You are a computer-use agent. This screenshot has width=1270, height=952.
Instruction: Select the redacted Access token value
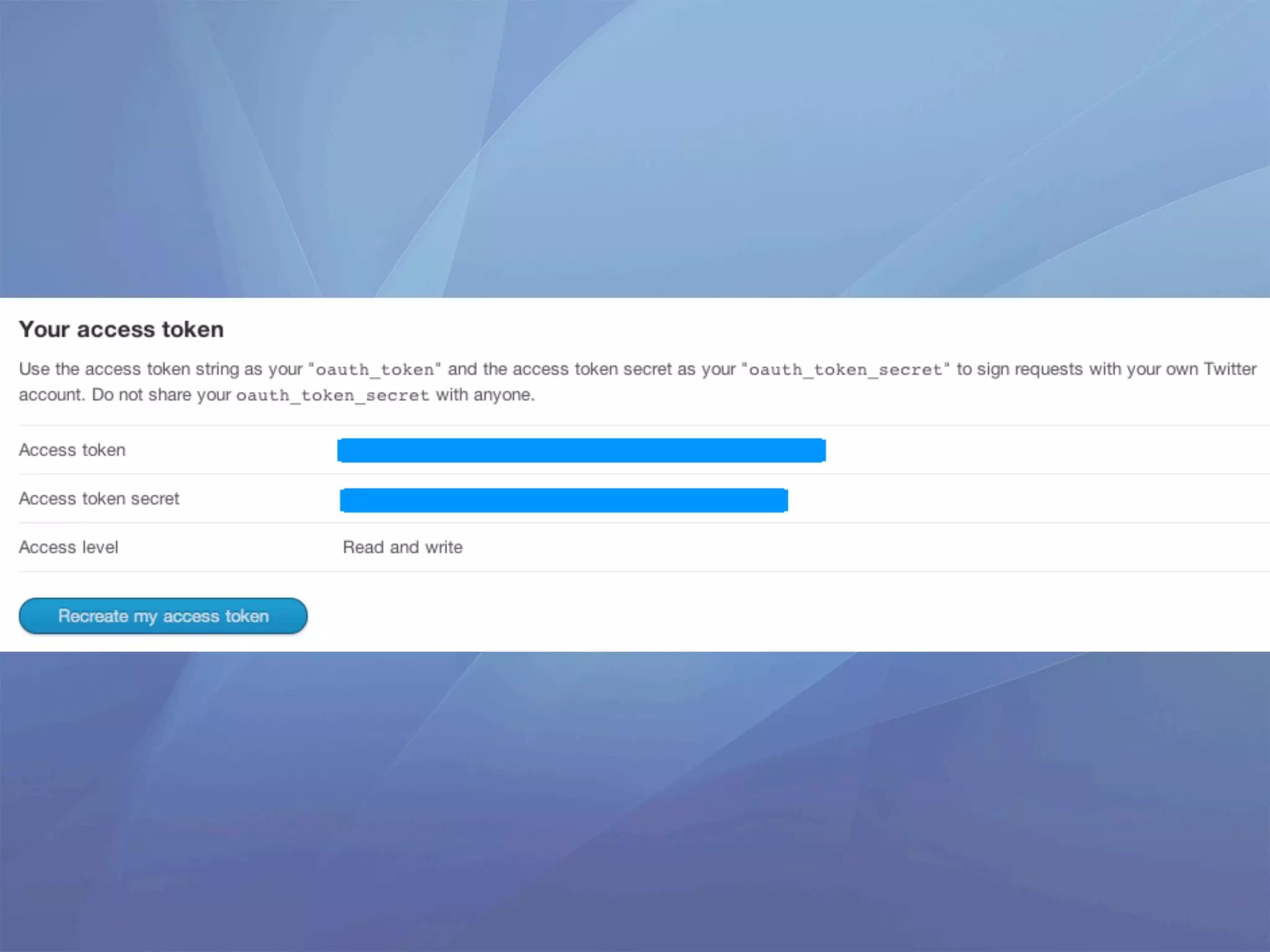[x=581, y=451]
